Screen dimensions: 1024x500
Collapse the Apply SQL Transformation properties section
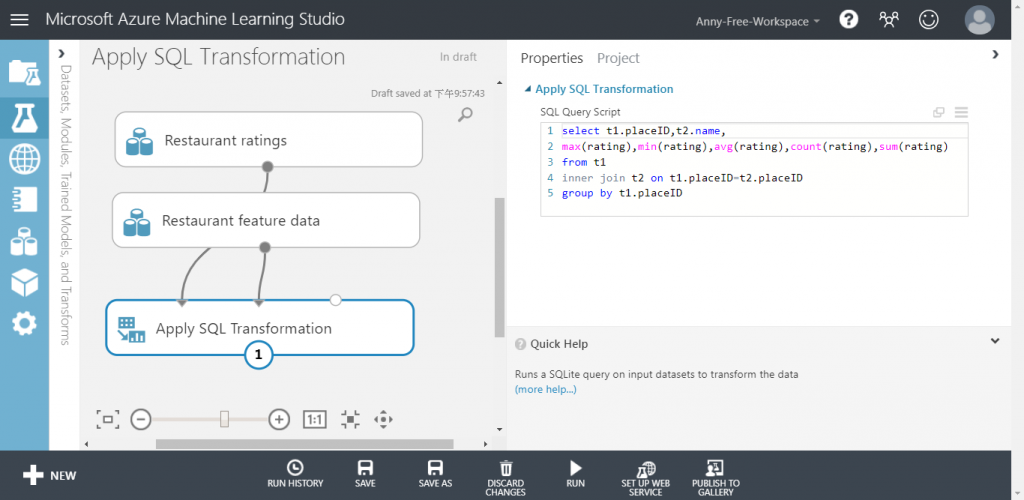point(528,89)
